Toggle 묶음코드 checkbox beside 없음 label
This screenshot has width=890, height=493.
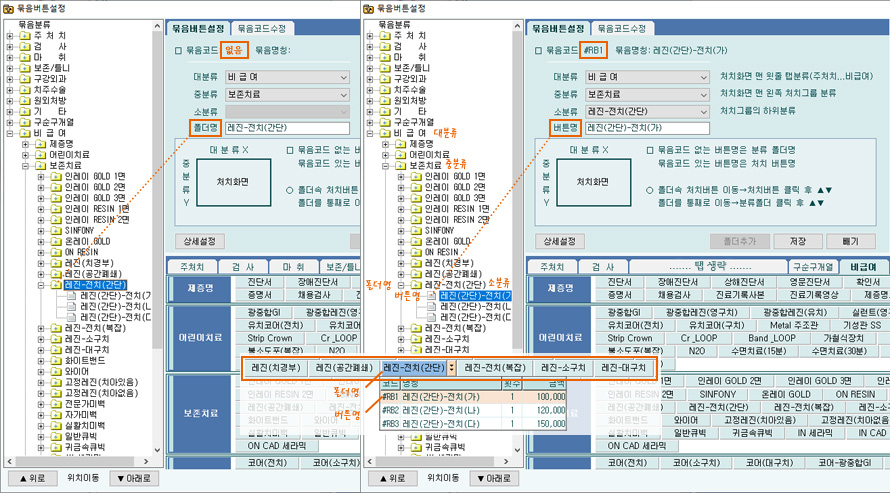178,48
